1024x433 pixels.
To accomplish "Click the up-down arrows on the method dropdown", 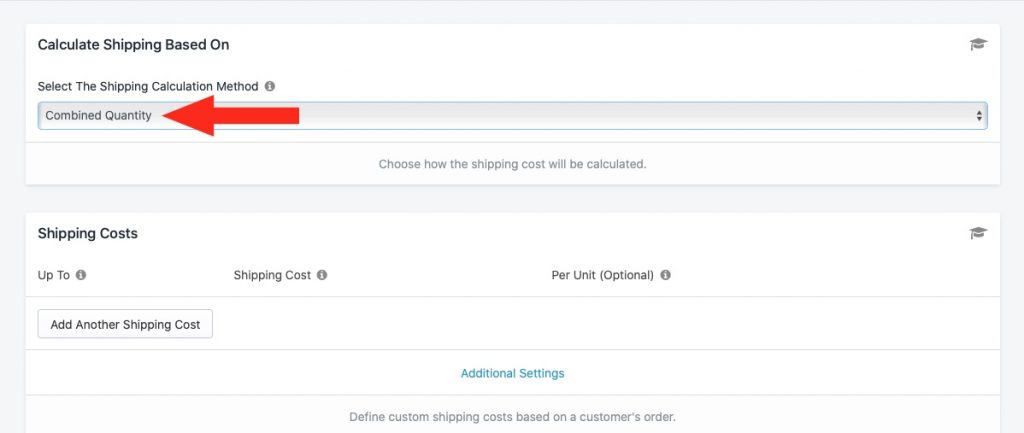I will 979,116.
